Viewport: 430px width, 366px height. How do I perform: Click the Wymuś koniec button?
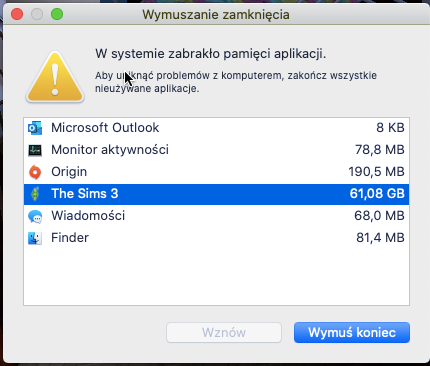tap(352, 332)
